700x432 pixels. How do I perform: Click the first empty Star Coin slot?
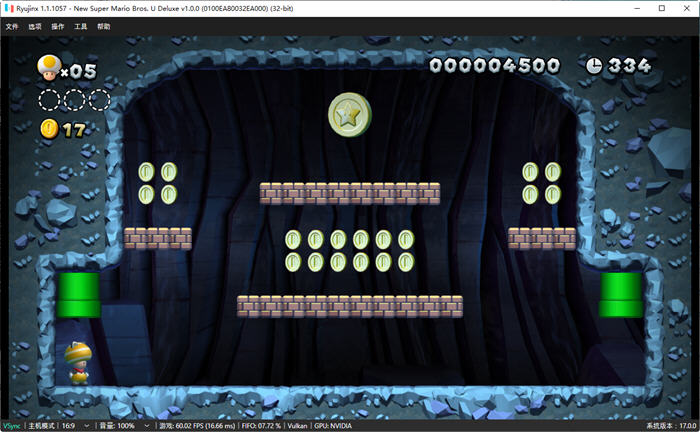[x=49, y=100]
